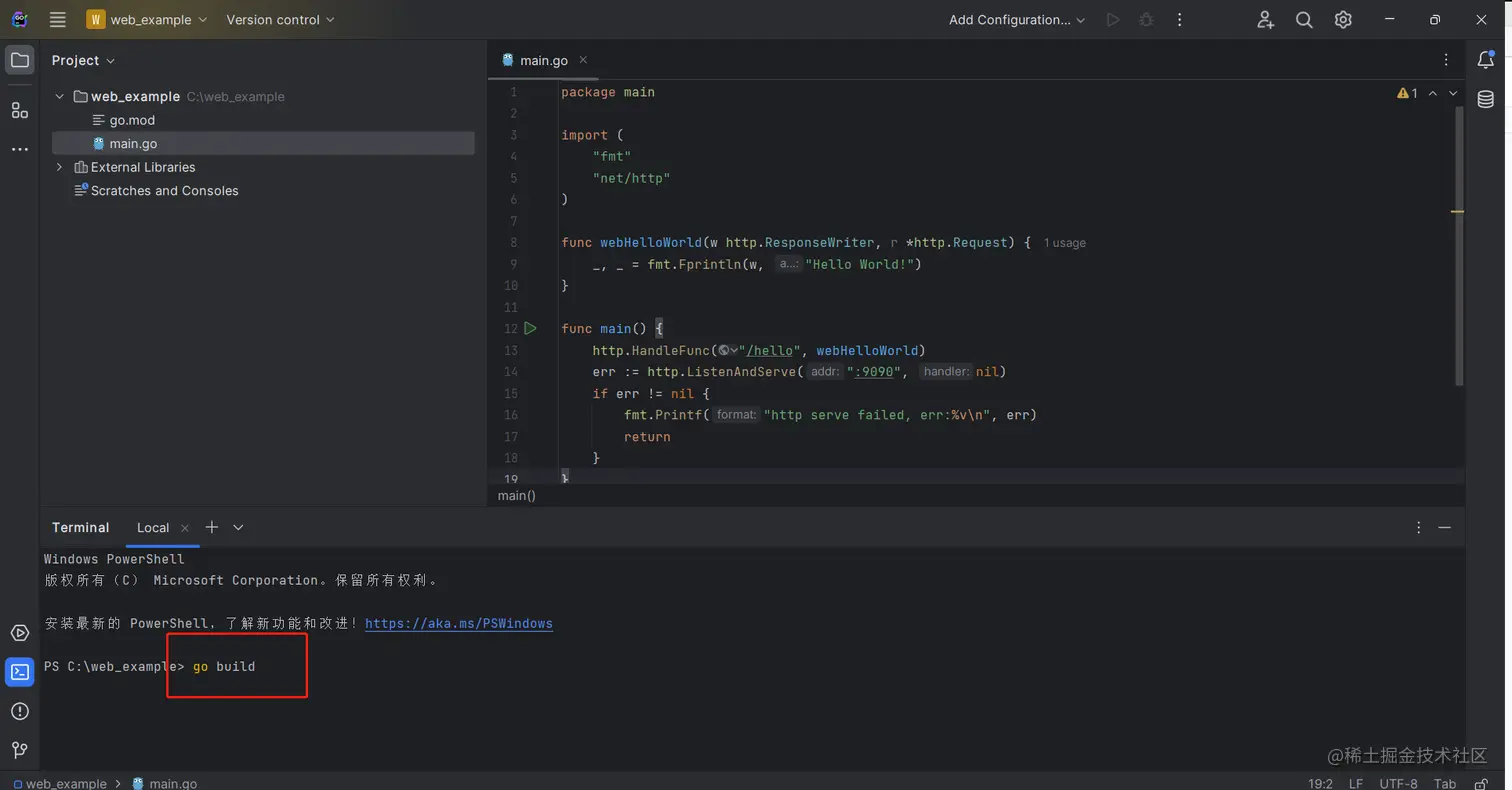Open the Code With Me icon
The width and height of the screenshot is (1512, 790).
point(1266,20)
